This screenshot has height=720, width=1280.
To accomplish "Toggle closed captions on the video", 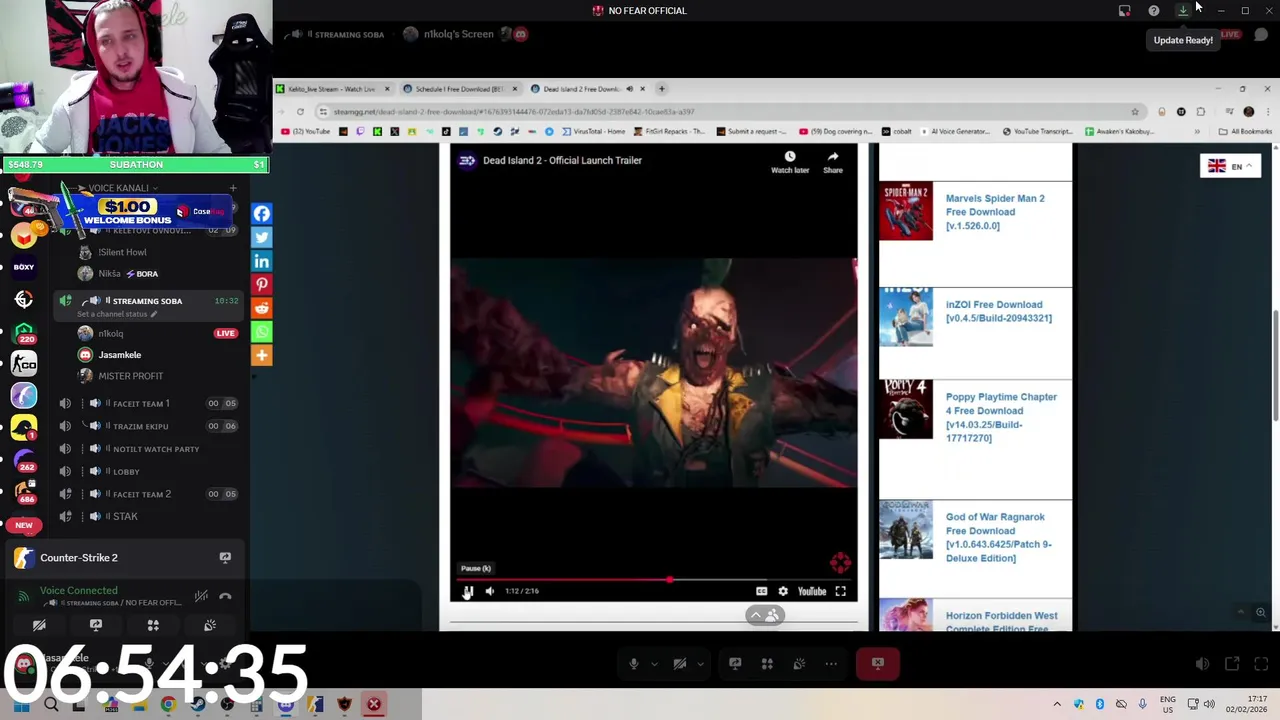I will click(x=761, y=591).
